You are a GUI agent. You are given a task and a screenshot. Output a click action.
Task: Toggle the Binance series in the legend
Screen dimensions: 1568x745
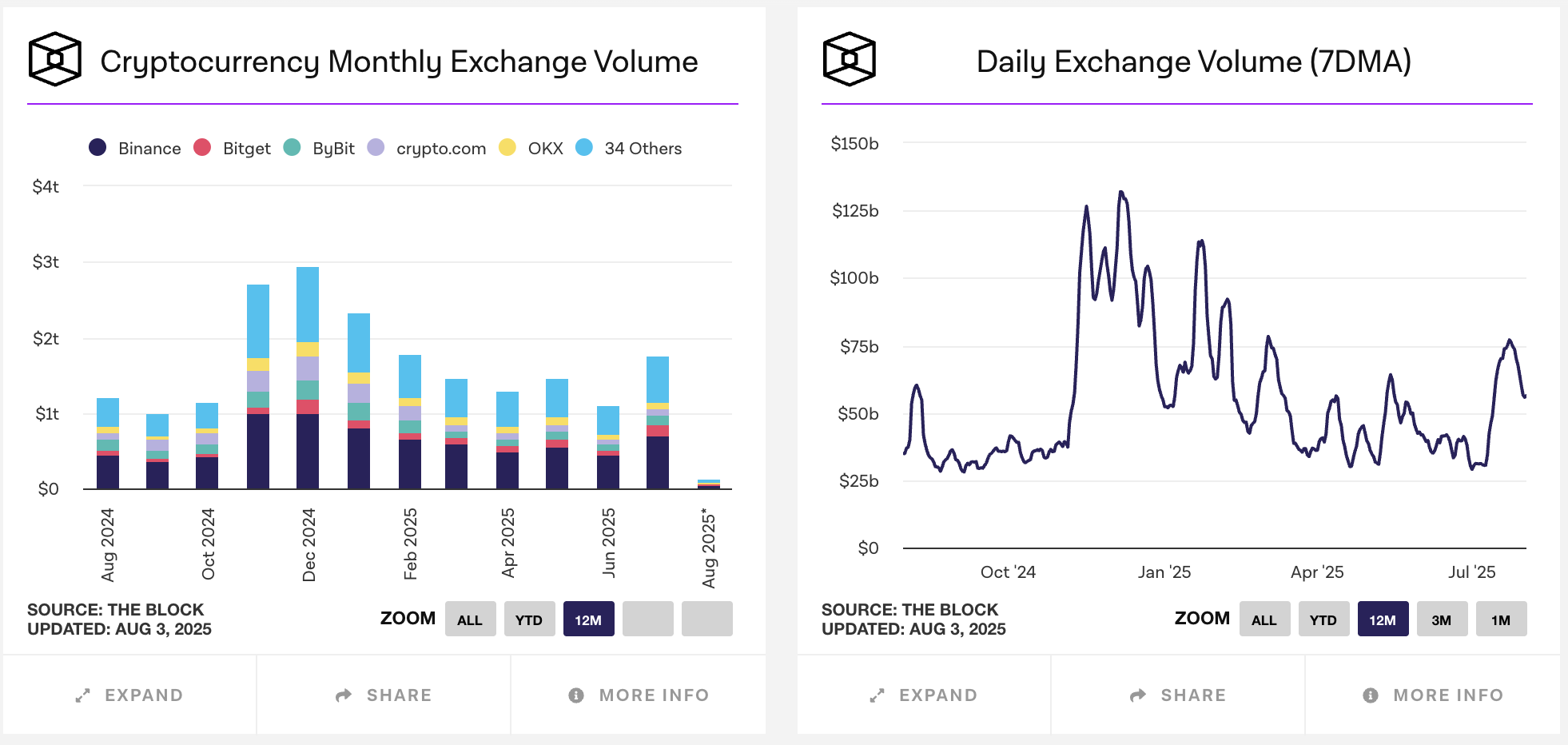click(135, 148)
